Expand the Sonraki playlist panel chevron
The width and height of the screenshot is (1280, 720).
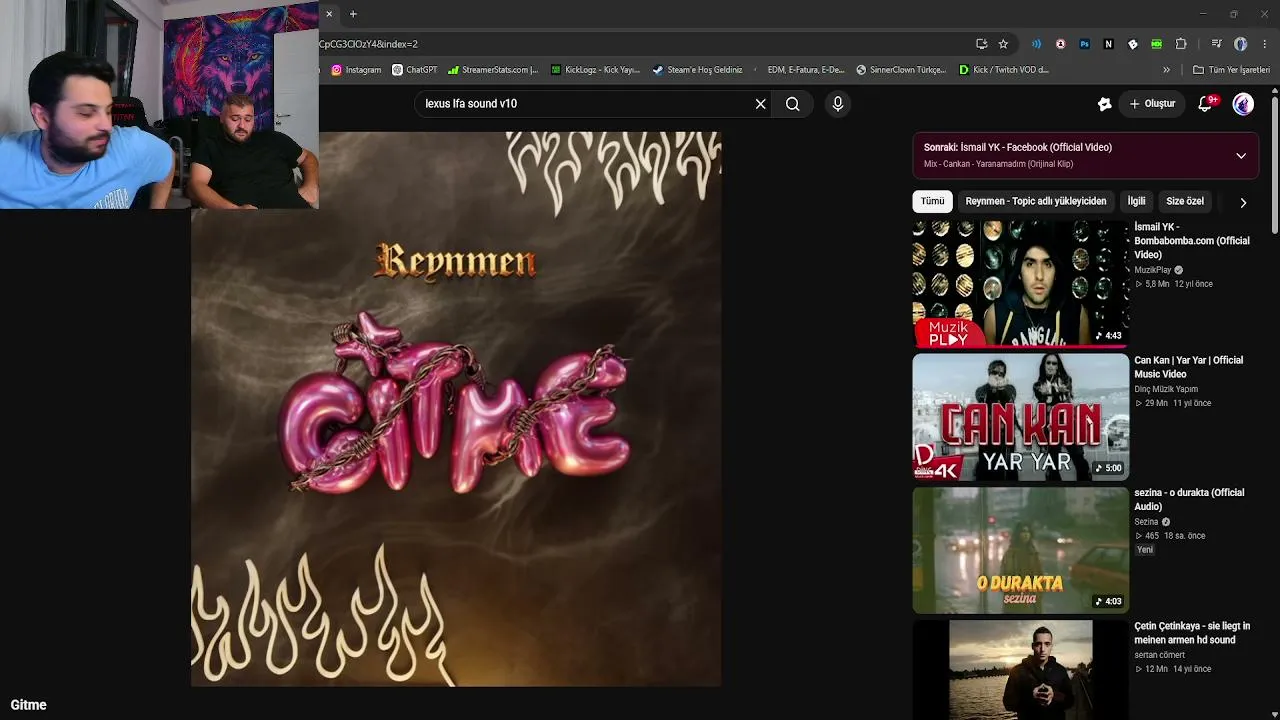tap(1241, 156)
